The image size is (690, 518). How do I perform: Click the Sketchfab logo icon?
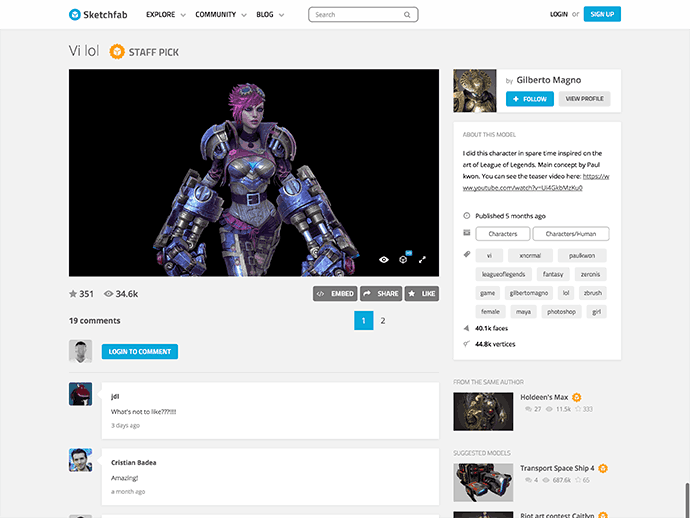click(x=75, y=15)
